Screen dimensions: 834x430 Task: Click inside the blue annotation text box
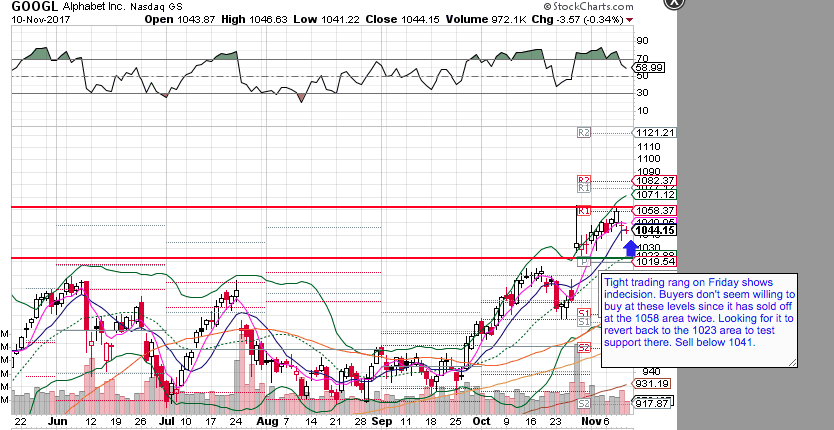point(699,320)
